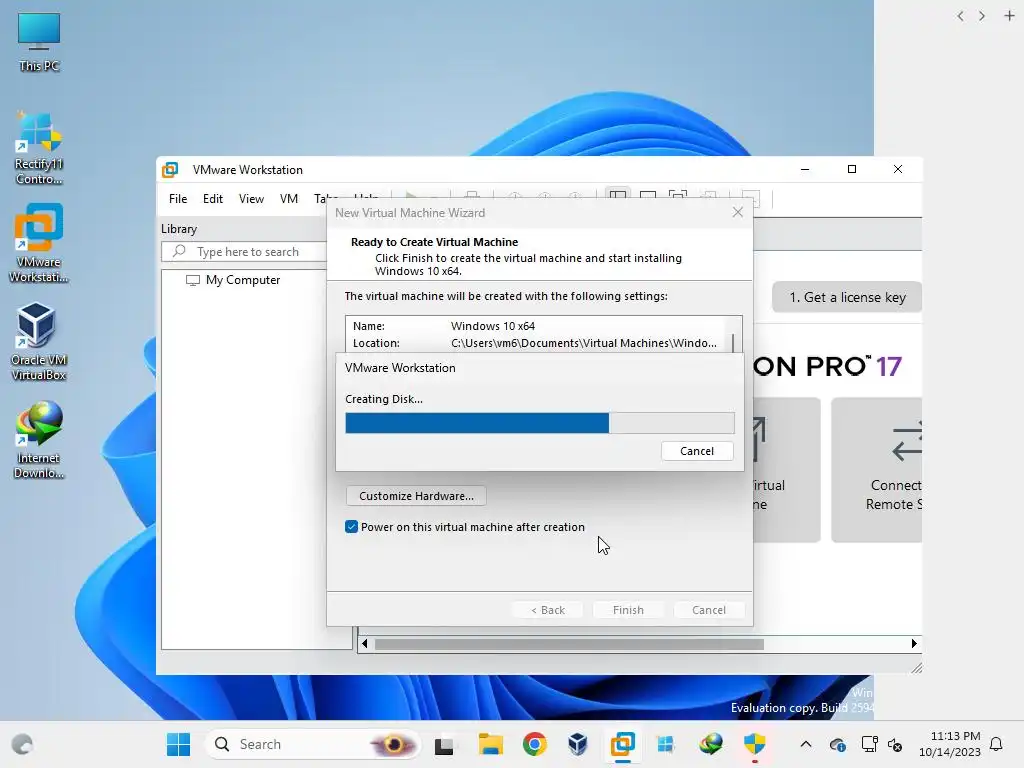The width and height of the screenshot is (1024, 768).
Task: Switch to VMware Workstation taskbar icon
Action: click(622, 744)
